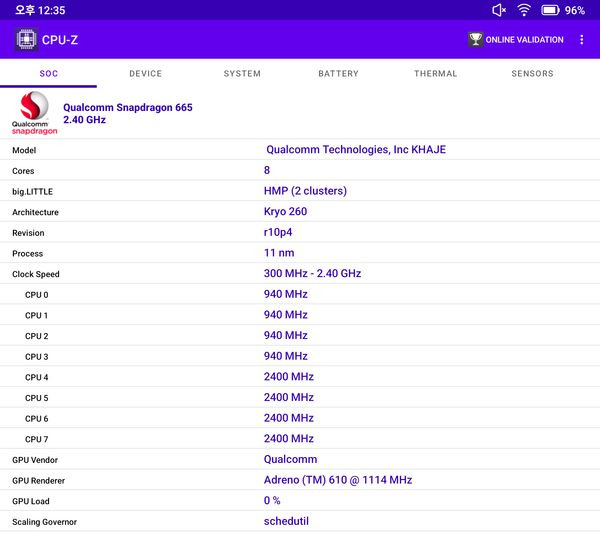This screenshot has width=600, height=544.
Task: Tap the 'CPU-Z' title text
Action: tap(60, 40)
